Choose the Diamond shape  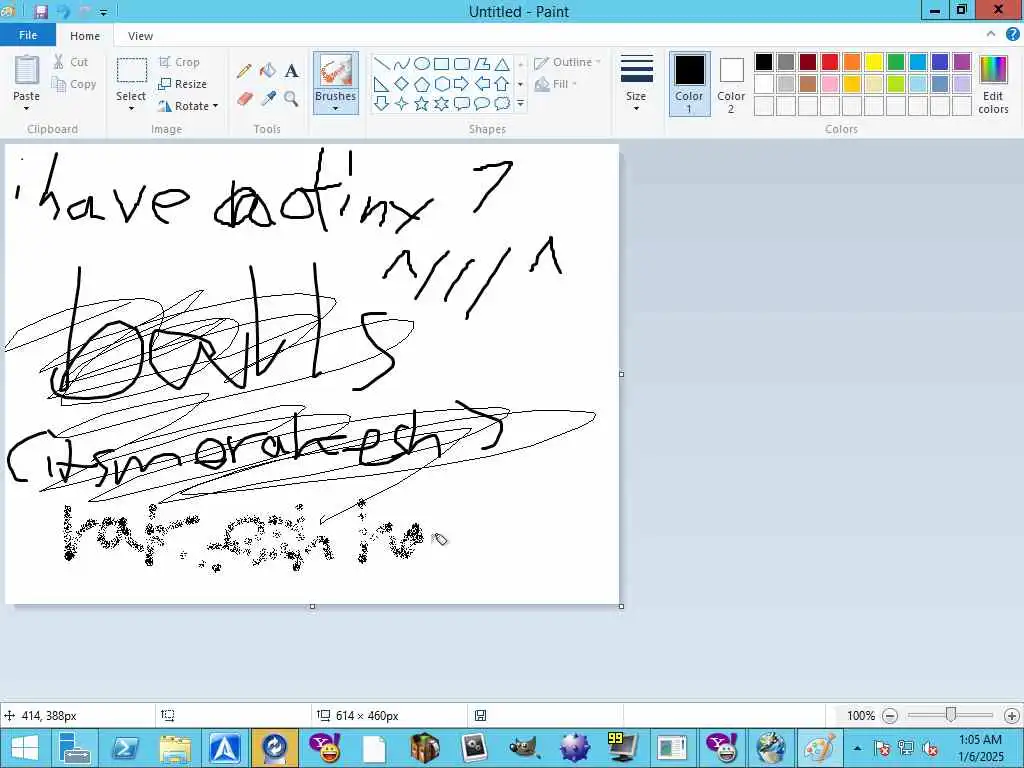click(402, 84)
